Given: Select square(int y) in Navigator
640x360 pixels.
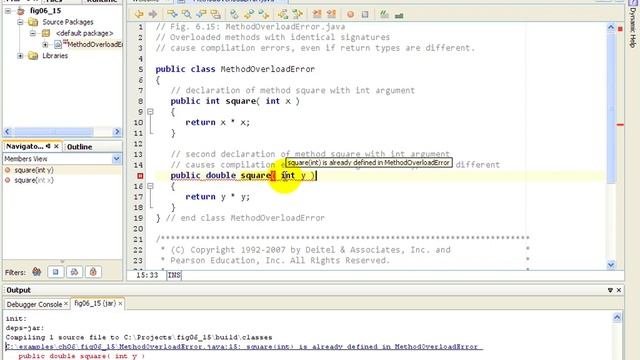Looking at the screenshot, I should tap(34, 170).
